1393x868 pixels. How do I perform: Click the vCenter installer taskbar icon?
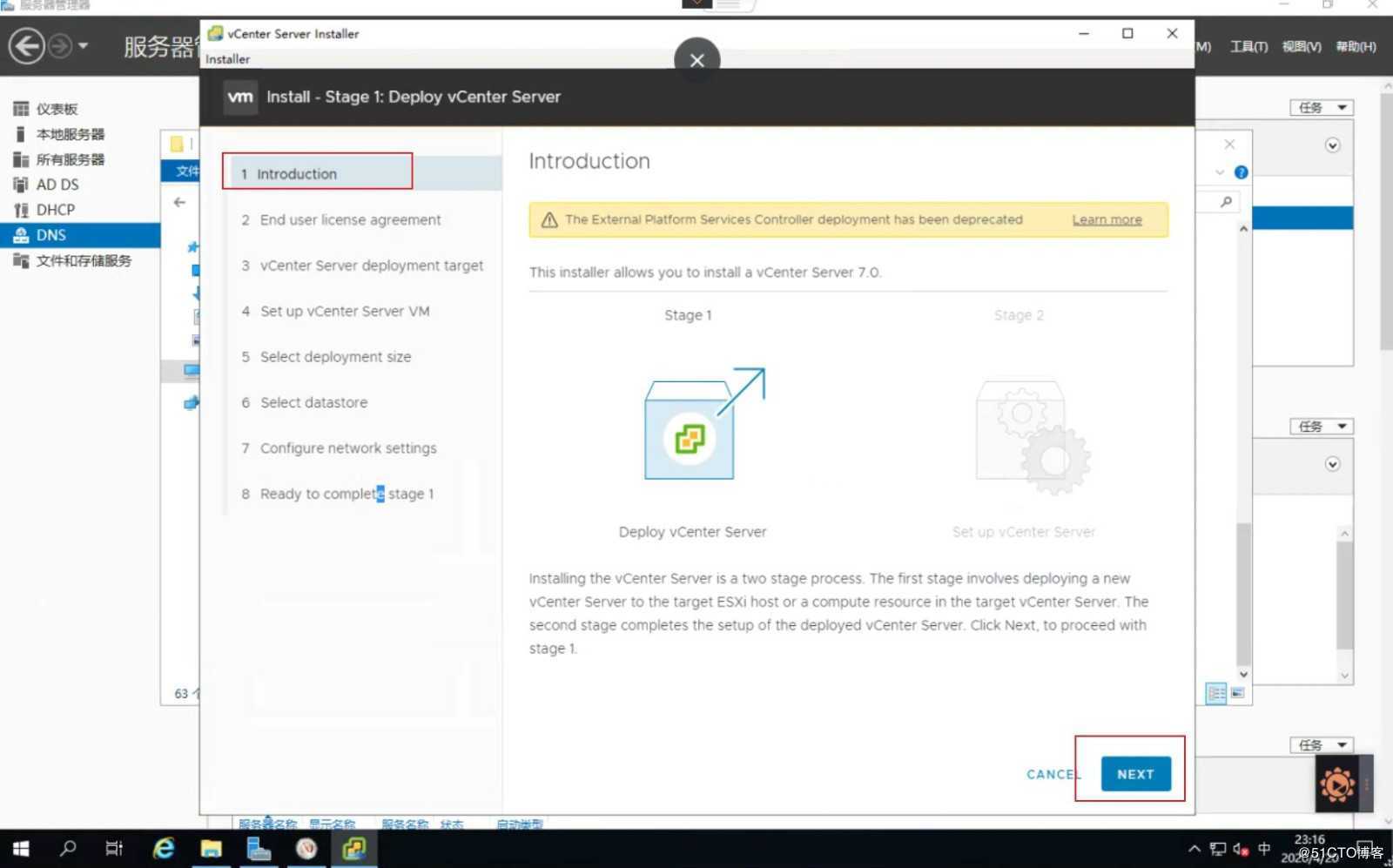354,848
